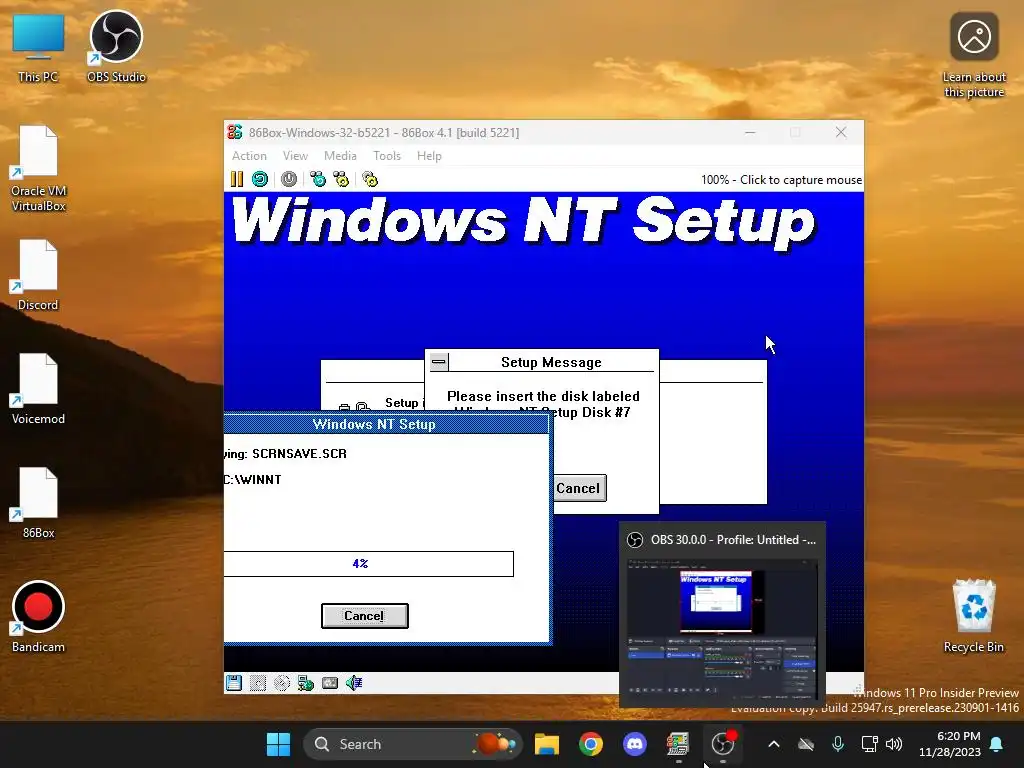Open Discord from the taskbar

pyautogui.click(x=634, y=744)
